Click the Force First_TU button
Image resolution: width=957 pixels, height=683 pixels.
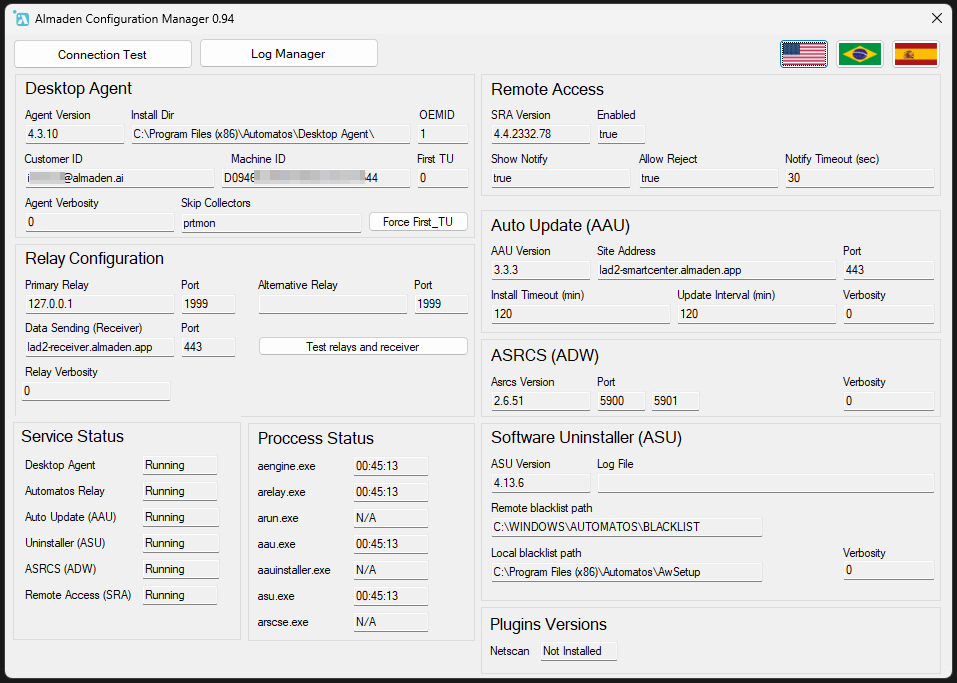pyautogui.click(x=418, y=221)
